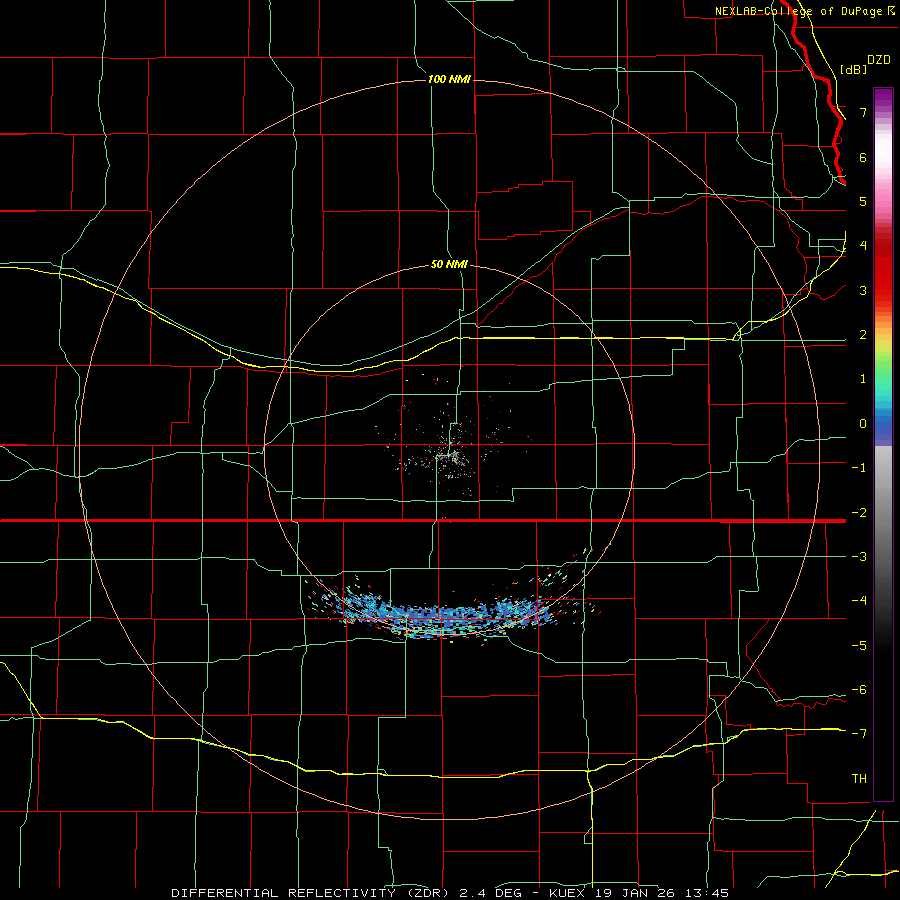Click the 0 value on the color scale

863,424
